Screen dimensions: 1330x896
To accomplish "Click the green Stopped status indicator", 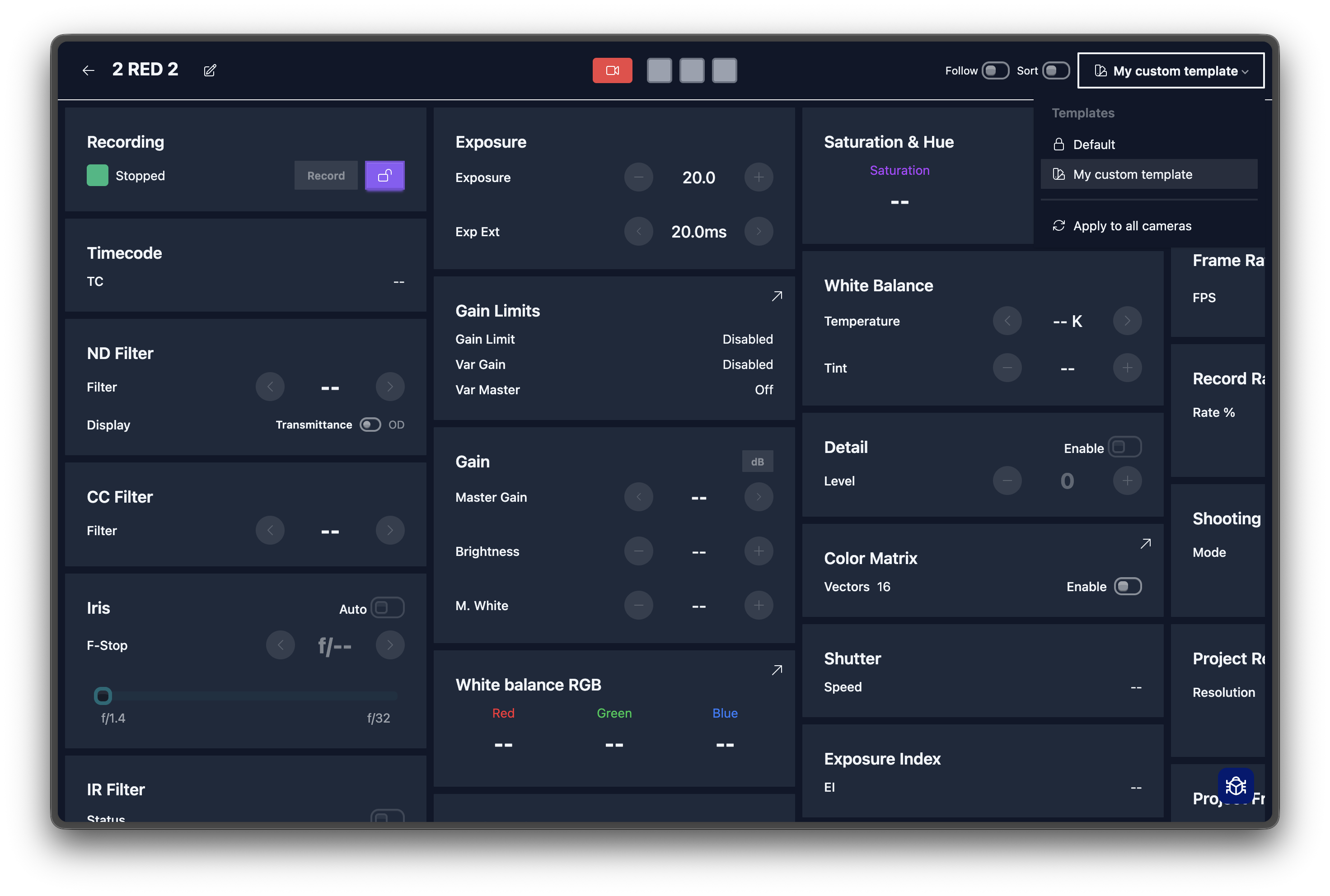I will pyautogui.click(x=97, y=175).
